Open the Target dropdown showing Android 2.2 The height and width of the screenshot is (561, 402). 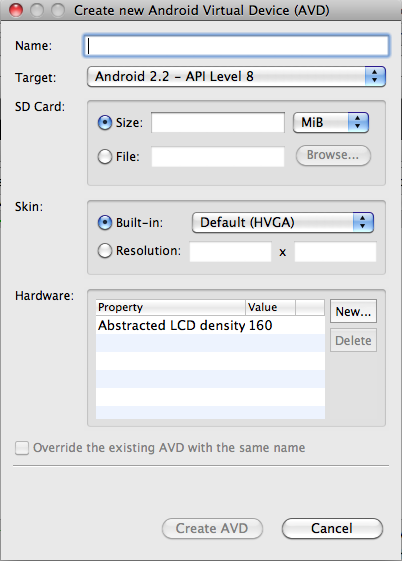(236, 77)
